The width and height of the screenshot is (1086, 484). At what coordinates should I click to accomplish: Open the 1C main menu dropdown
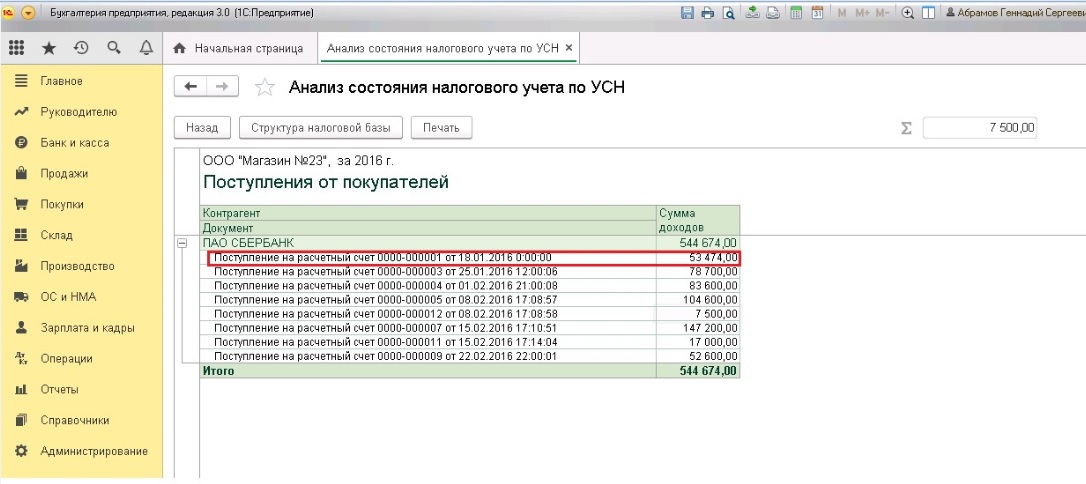(28, 13)
